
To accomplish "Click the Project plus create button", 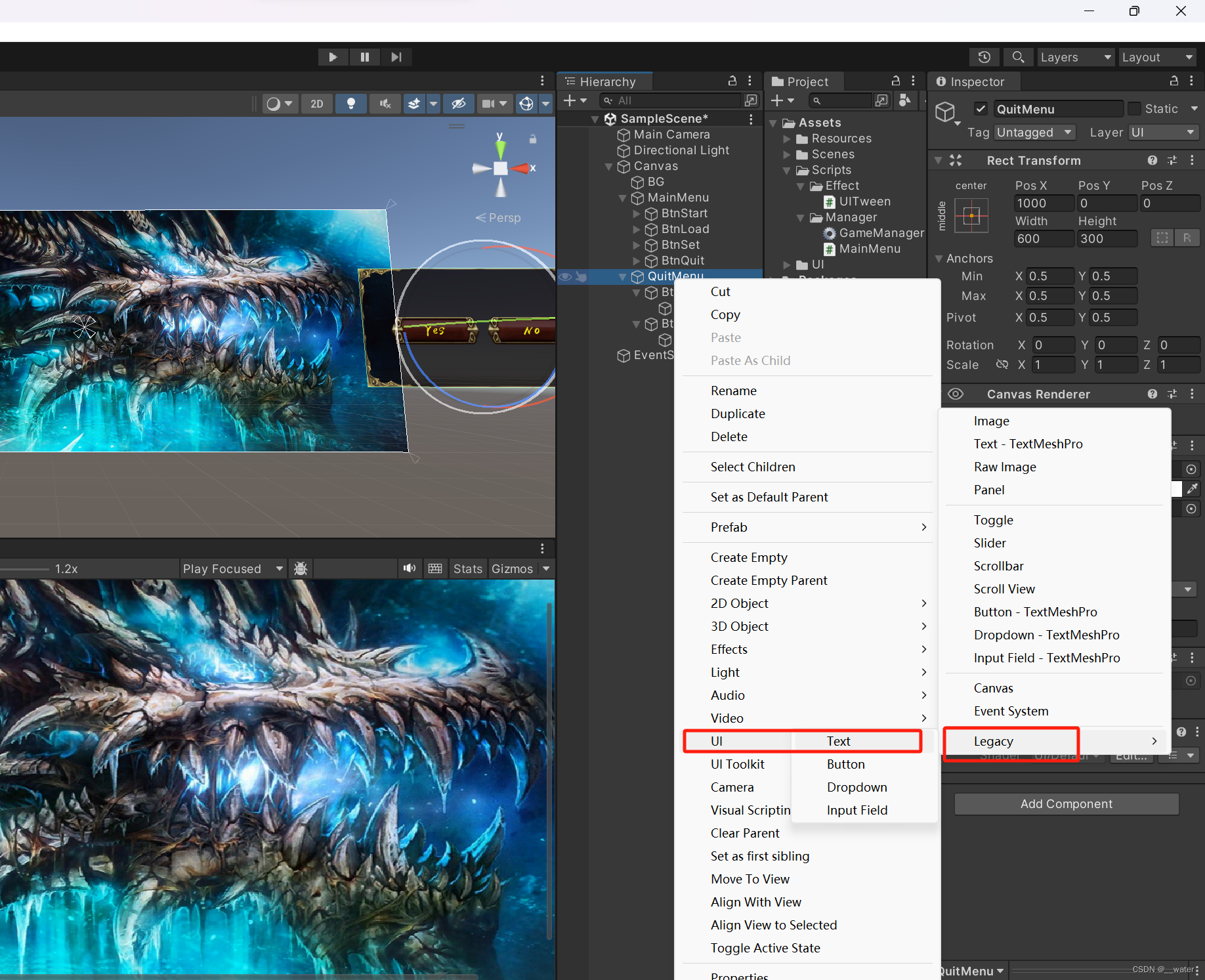I will click(x=782, y=100).
